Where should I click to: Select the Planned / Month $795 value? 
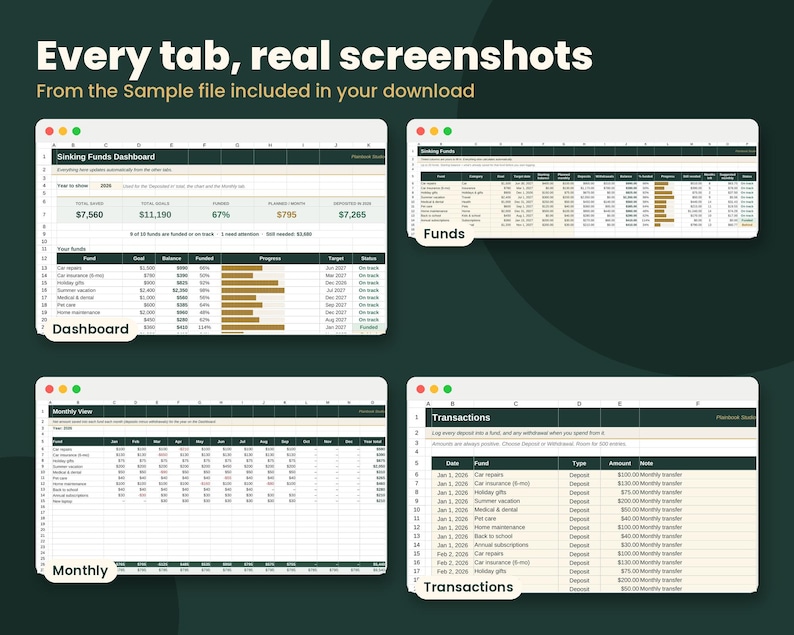(x=287, y=215)
